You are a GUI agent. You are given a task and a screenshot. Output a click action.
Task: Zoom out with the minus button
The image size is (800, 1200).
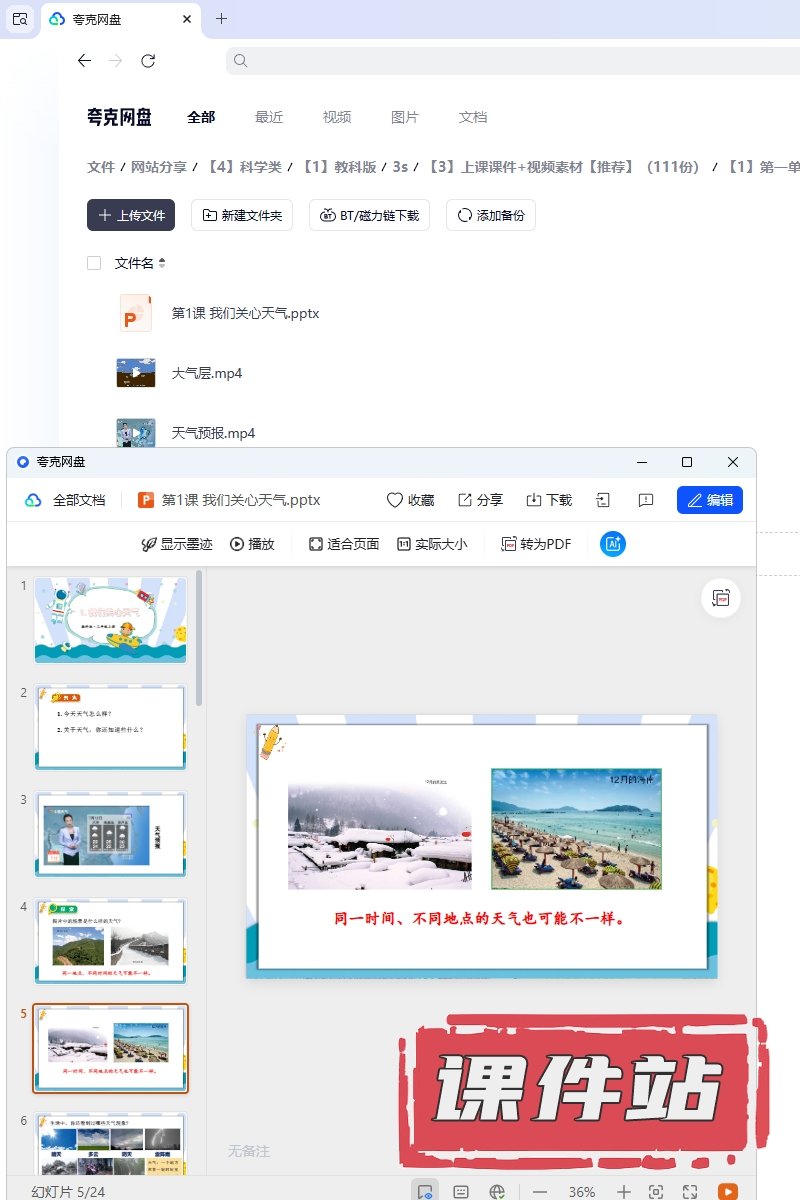pyautogui.click(x=540, y=1191)
